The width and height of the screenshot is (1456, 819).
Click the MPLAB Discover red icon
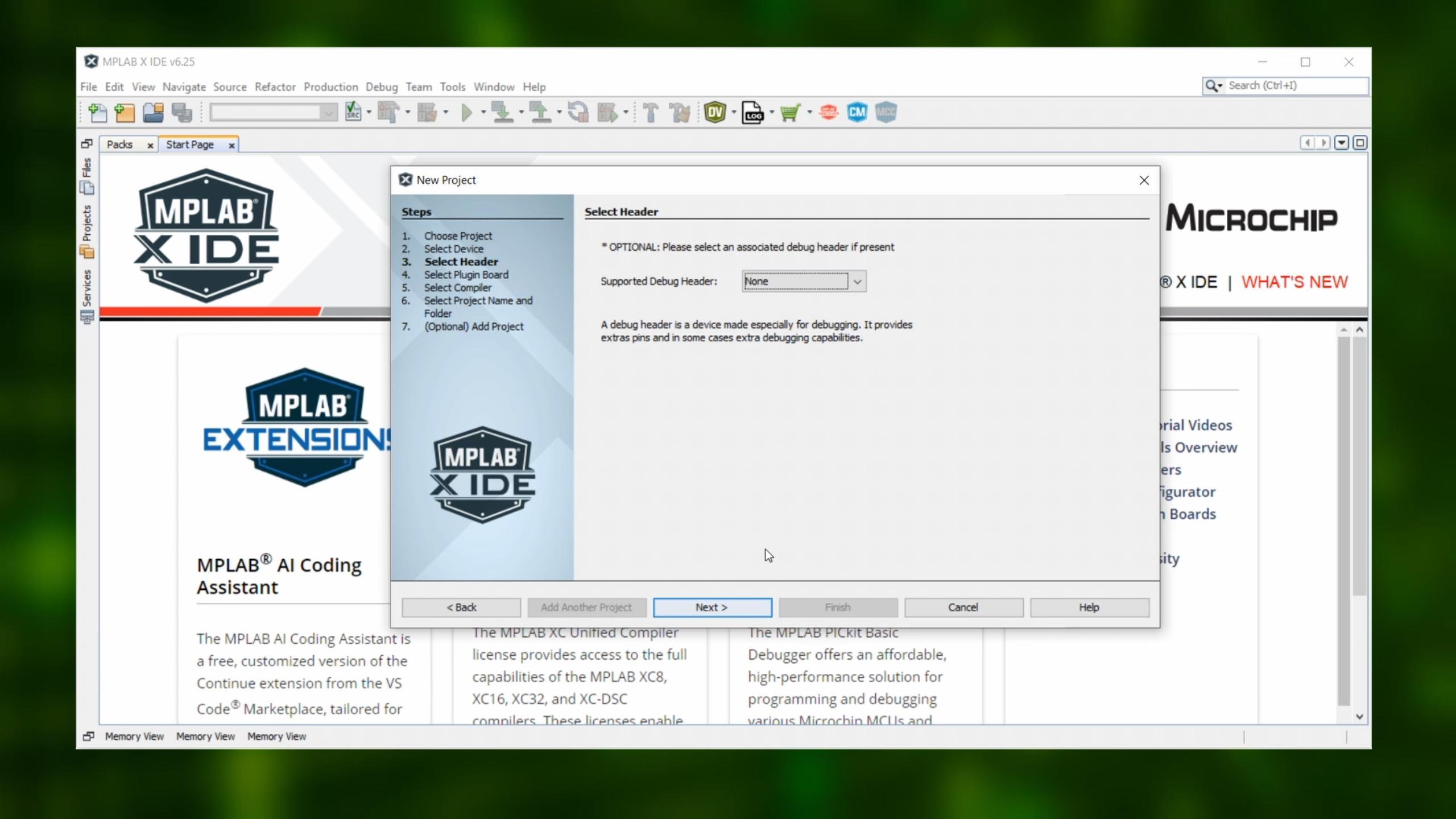pyautogui.click(x=828, y=113)
